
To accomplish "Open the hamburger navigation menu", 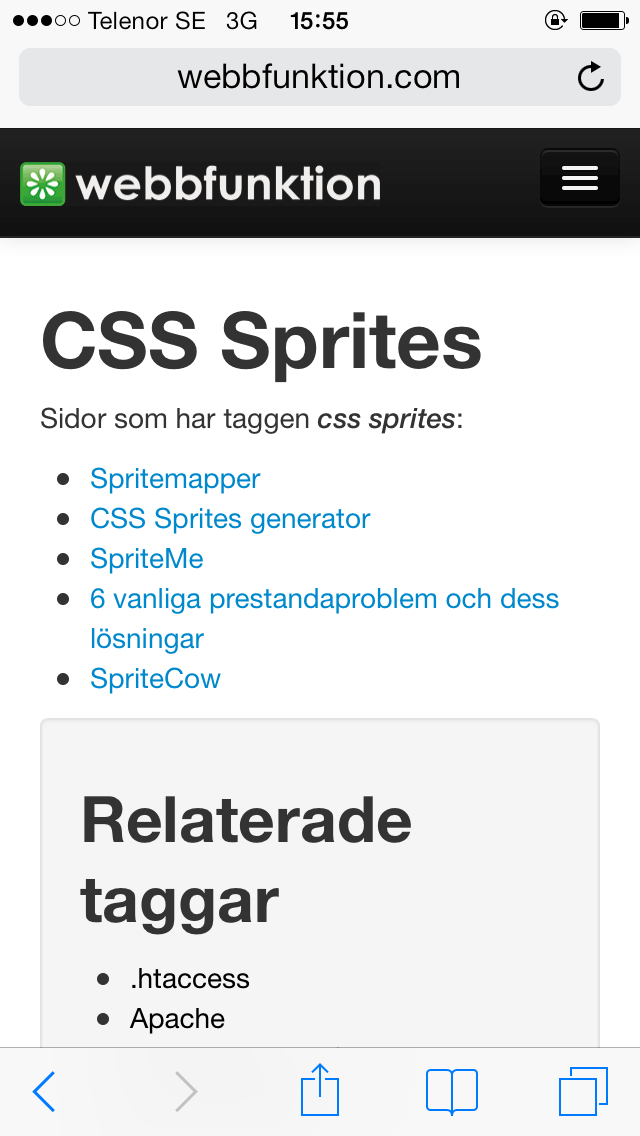I will click(x=579, y=178).
